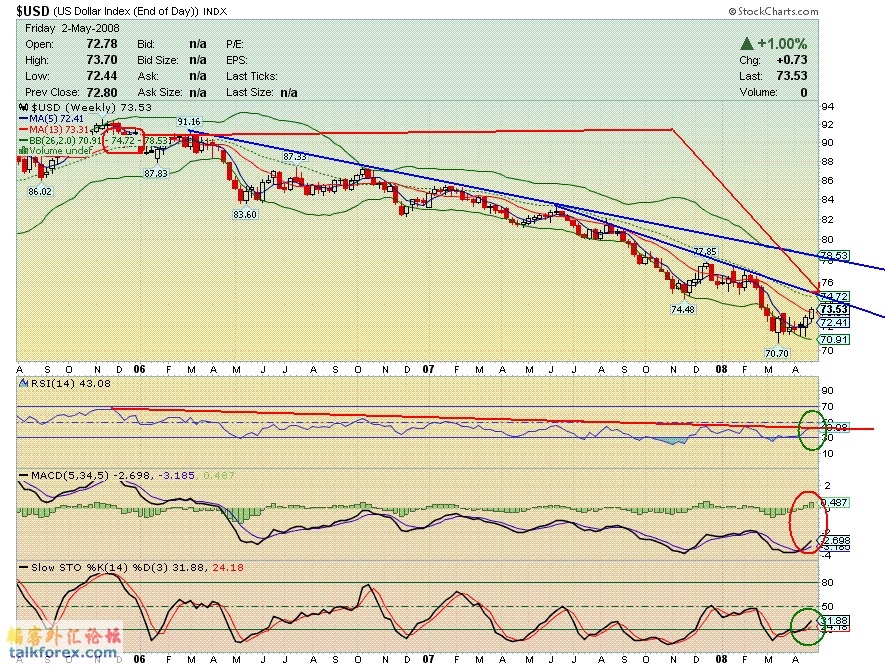The height and width of the screenshot is (668, 885).
Task: Click the 73.53 right-axis last-price tag
Action: pyautogui.click(x=834, y=309)
